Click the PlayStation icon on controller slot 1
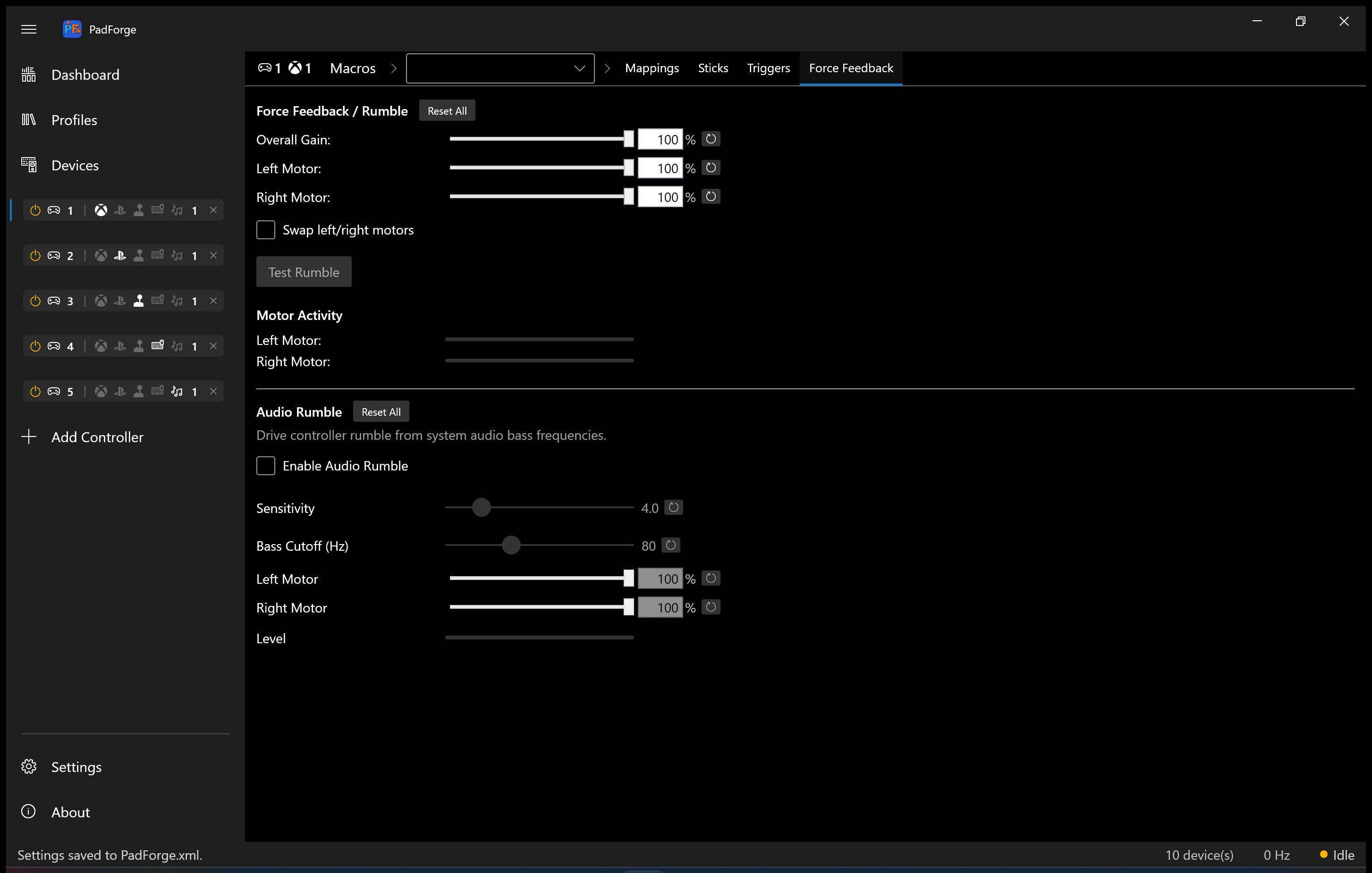1372x873 pixels. coord(119,210)
